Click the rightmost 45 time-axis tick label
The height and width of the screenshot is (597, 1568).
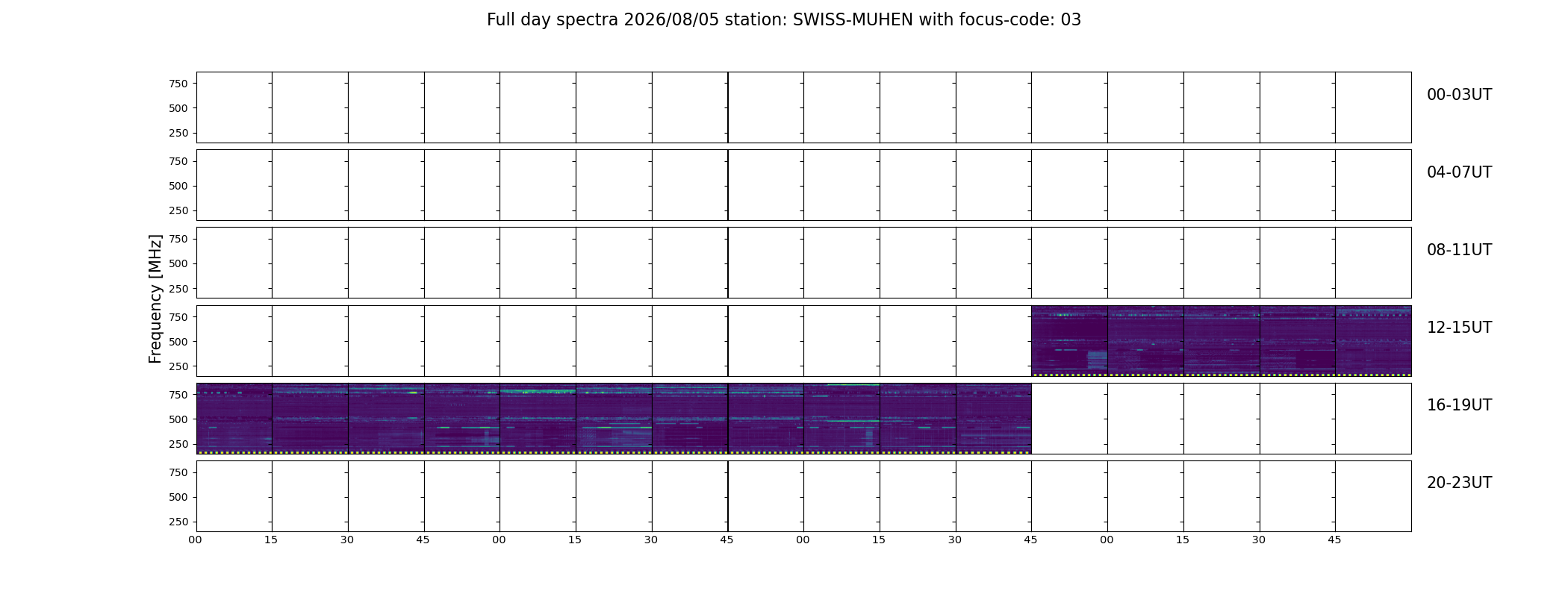(1334, 540)
